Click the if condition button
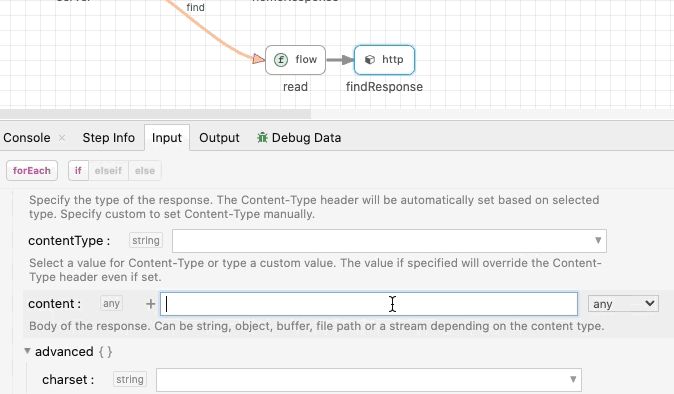674x394 pixels. [78, 171]
